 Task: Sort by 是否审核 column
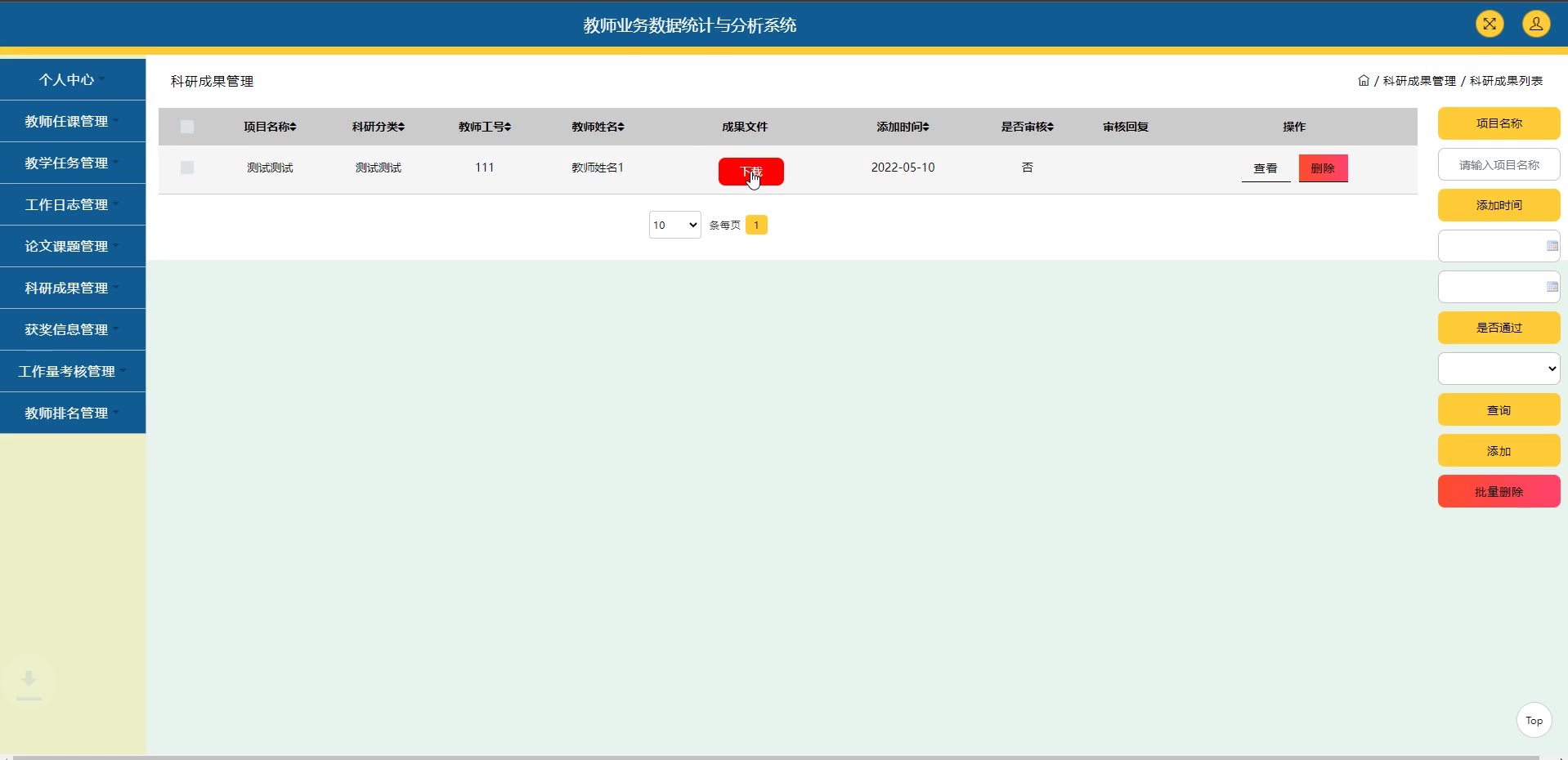point(1027,127)
